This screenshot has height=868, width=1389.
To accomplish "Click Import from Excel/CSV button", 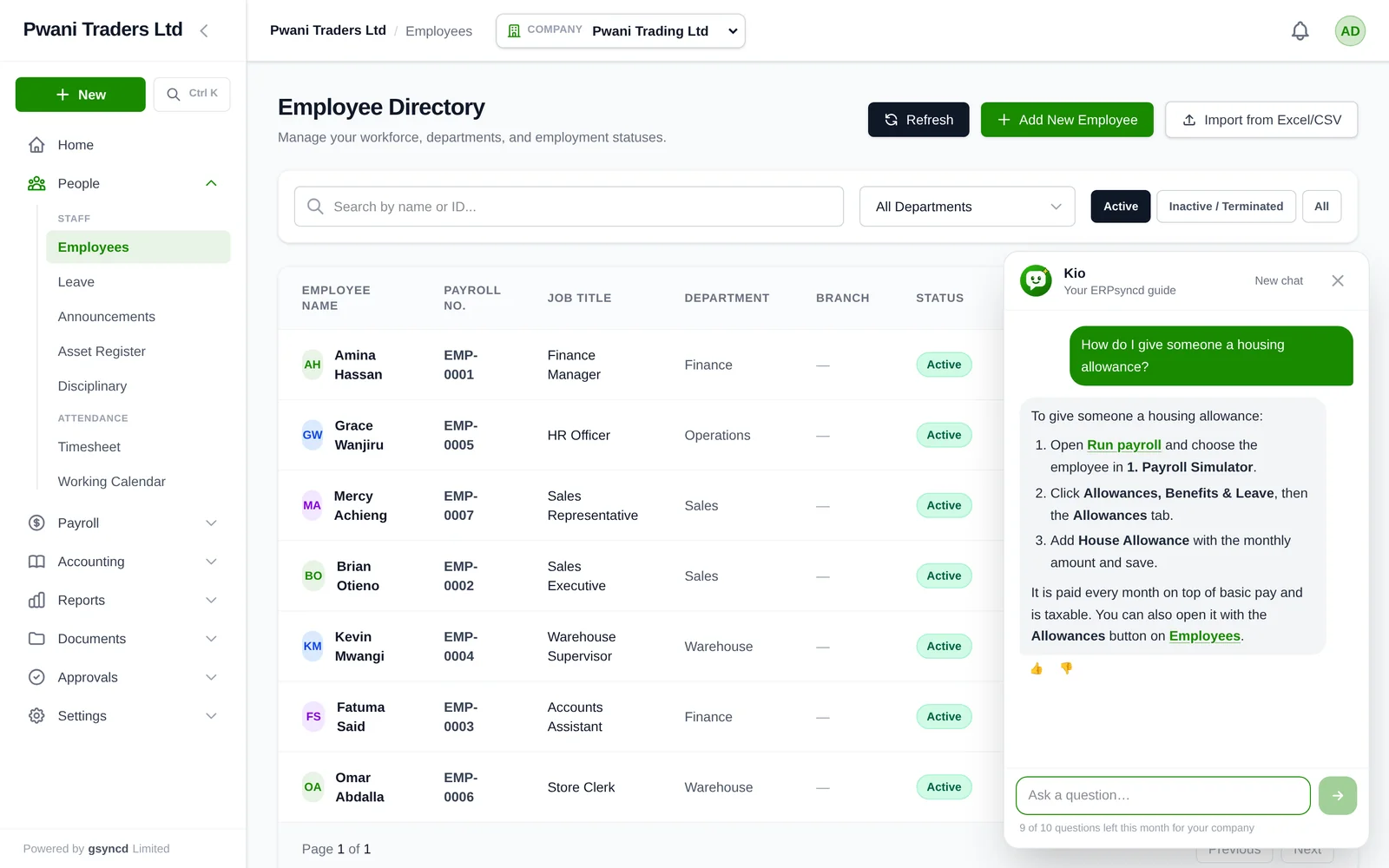I will [x=1261, y=120].
